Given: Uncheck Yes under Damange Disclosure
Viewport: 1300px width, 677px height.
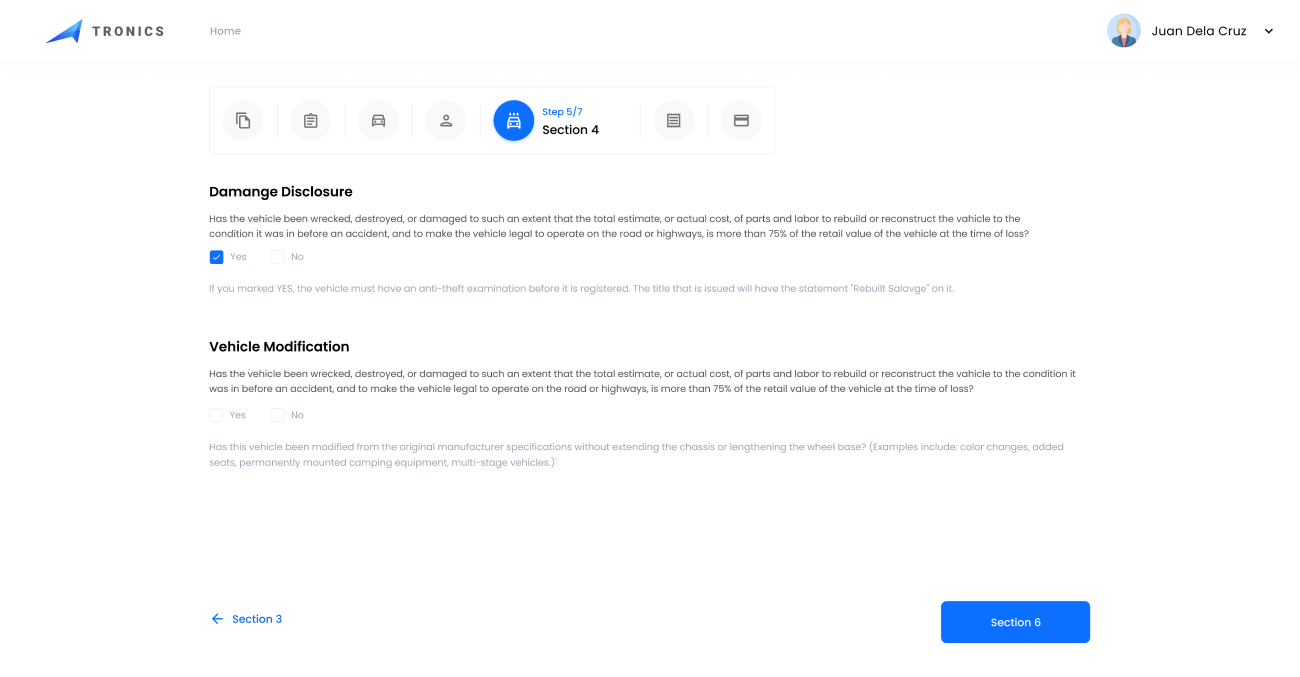Looking at the screenshot, I should pos(216,257).
